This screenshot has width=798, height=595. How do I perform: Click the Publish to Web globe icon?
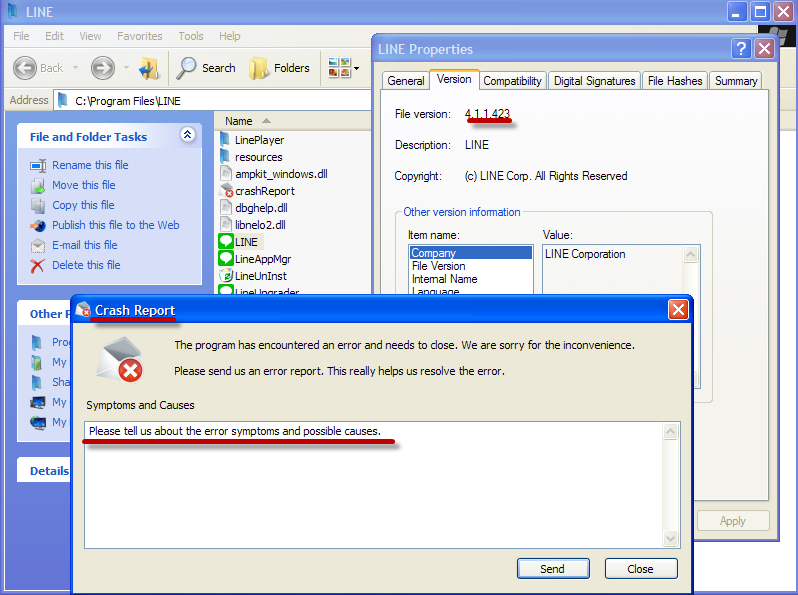point(38,225)
